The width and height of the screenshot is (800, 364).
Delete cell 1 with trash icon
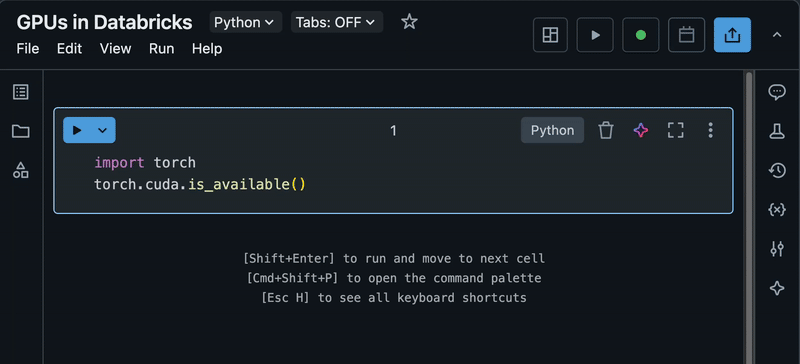click(606, 130)
